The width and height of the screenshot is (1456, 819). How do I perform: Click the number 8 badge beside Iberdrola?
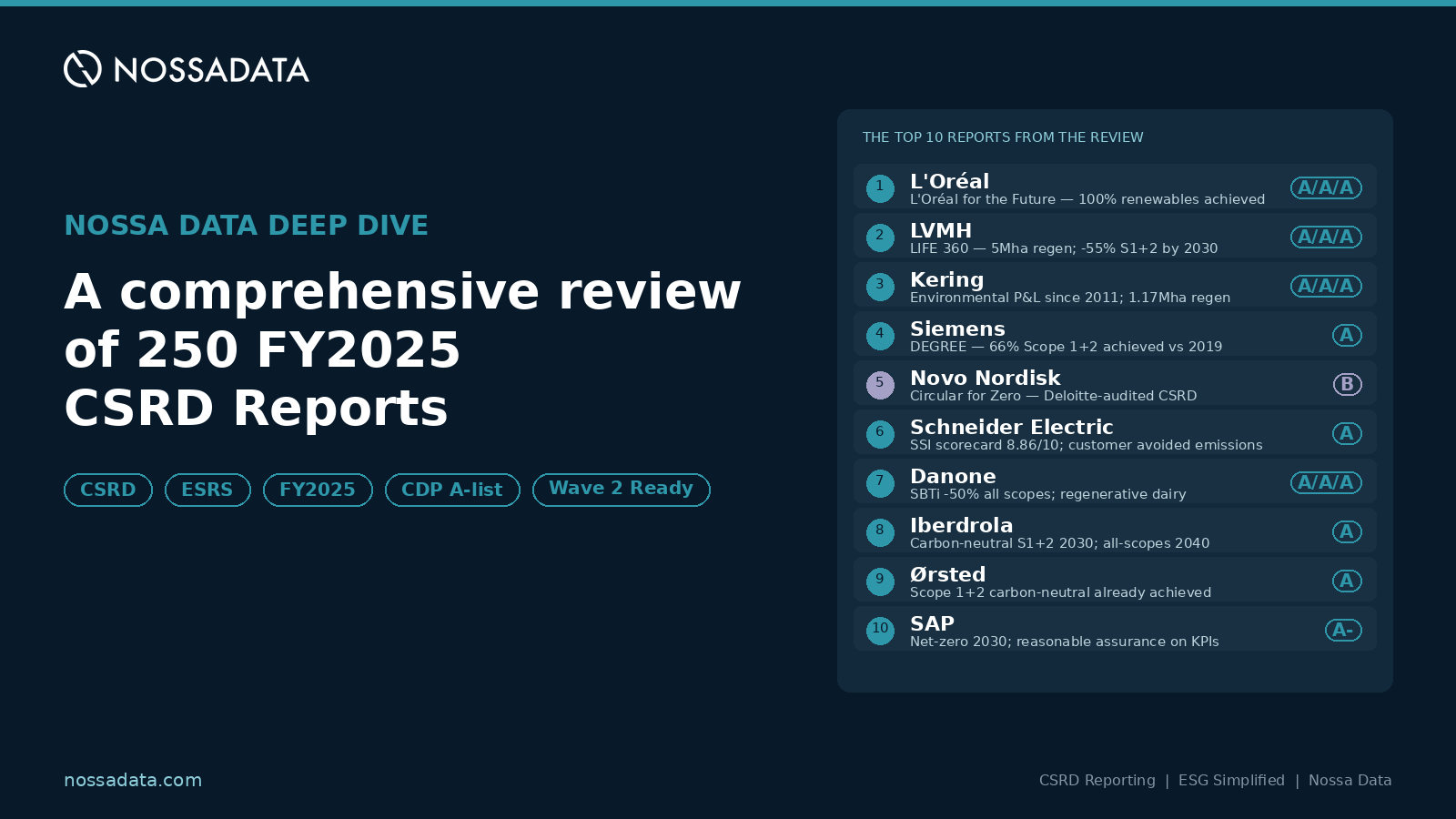pyautogui.click(x=880, y=532)
